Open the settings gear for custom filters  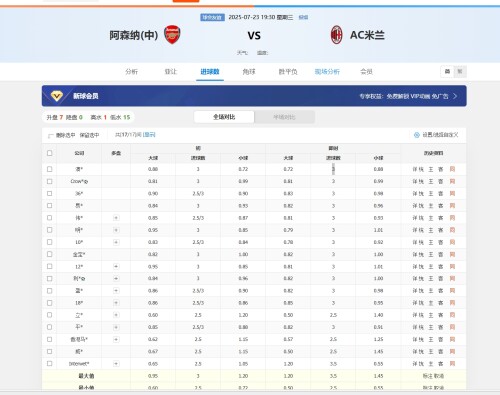417,135
